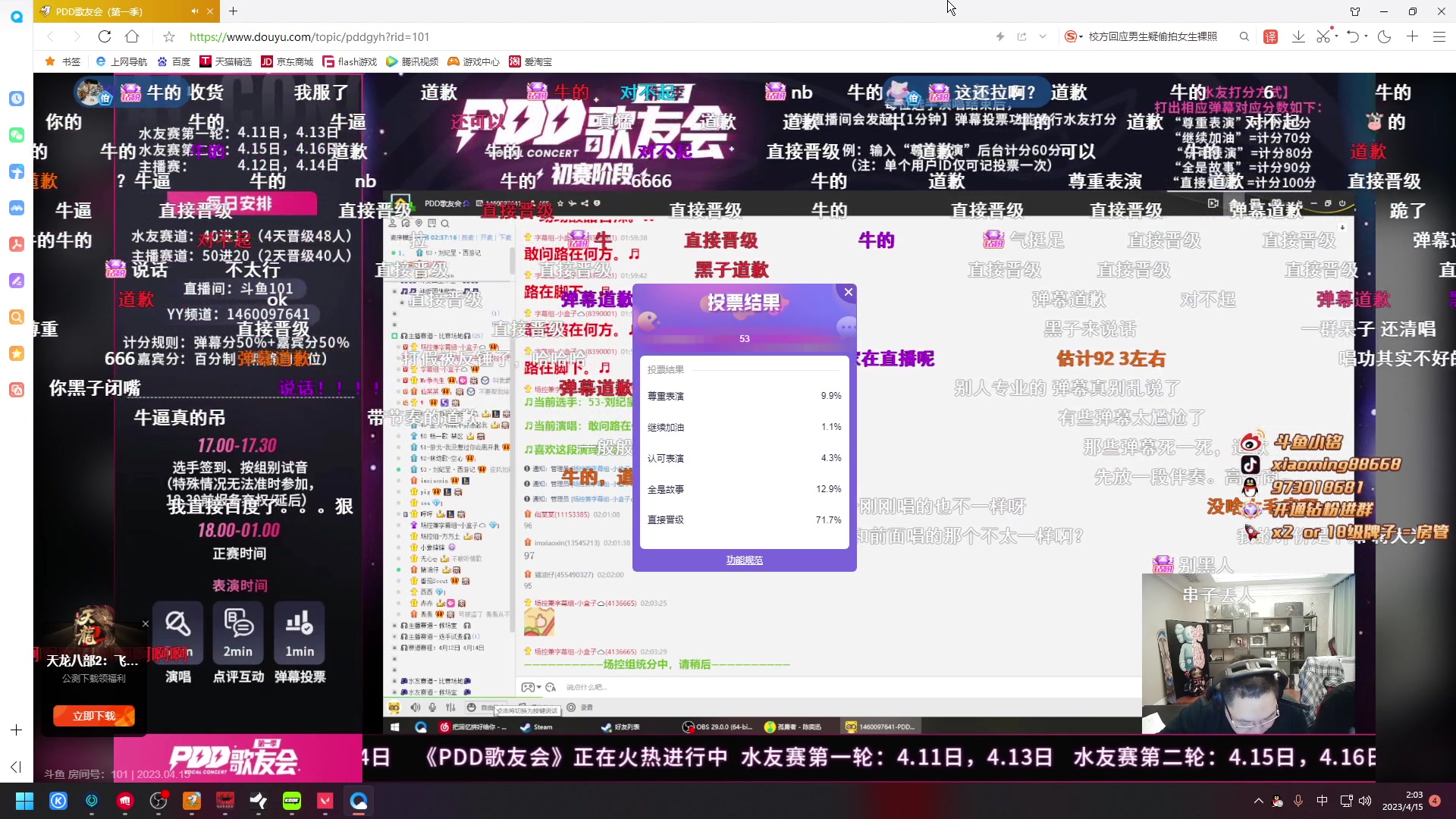Expand undo closed tabs dropdown arrow
The height and width of the screenshot is (819, 1456).
point(1366,36)
